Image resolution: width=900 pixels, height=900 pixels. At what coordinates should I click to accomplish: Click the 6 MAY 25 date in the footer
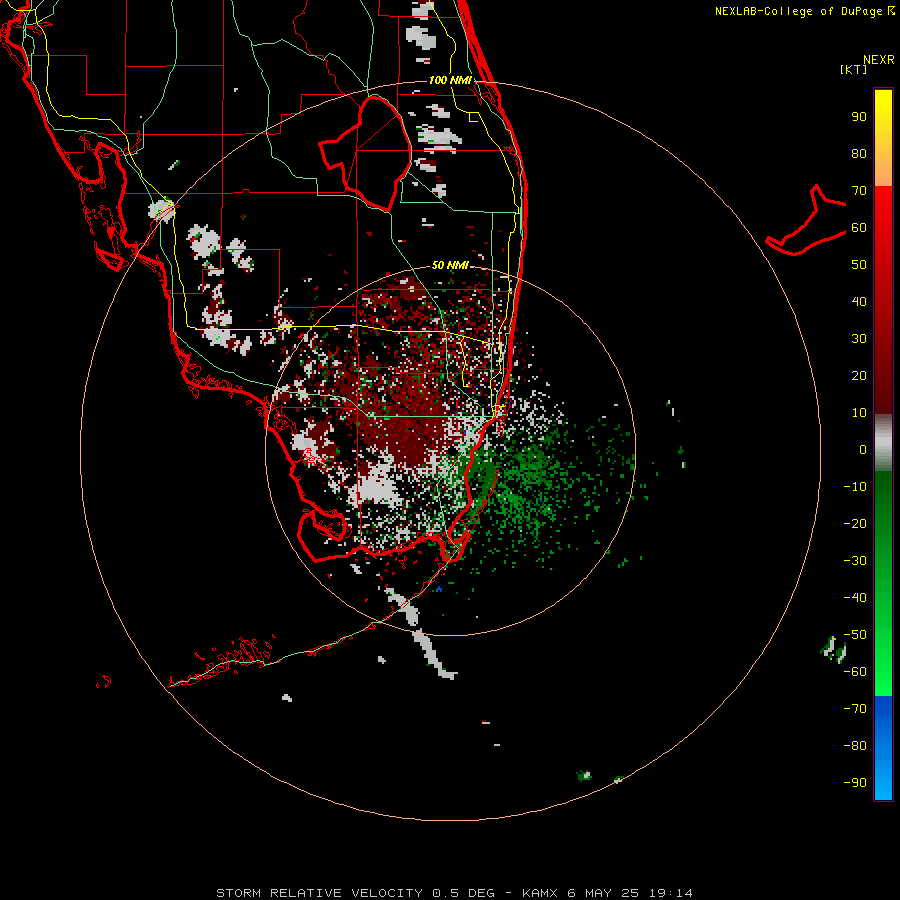pos(604,893)
